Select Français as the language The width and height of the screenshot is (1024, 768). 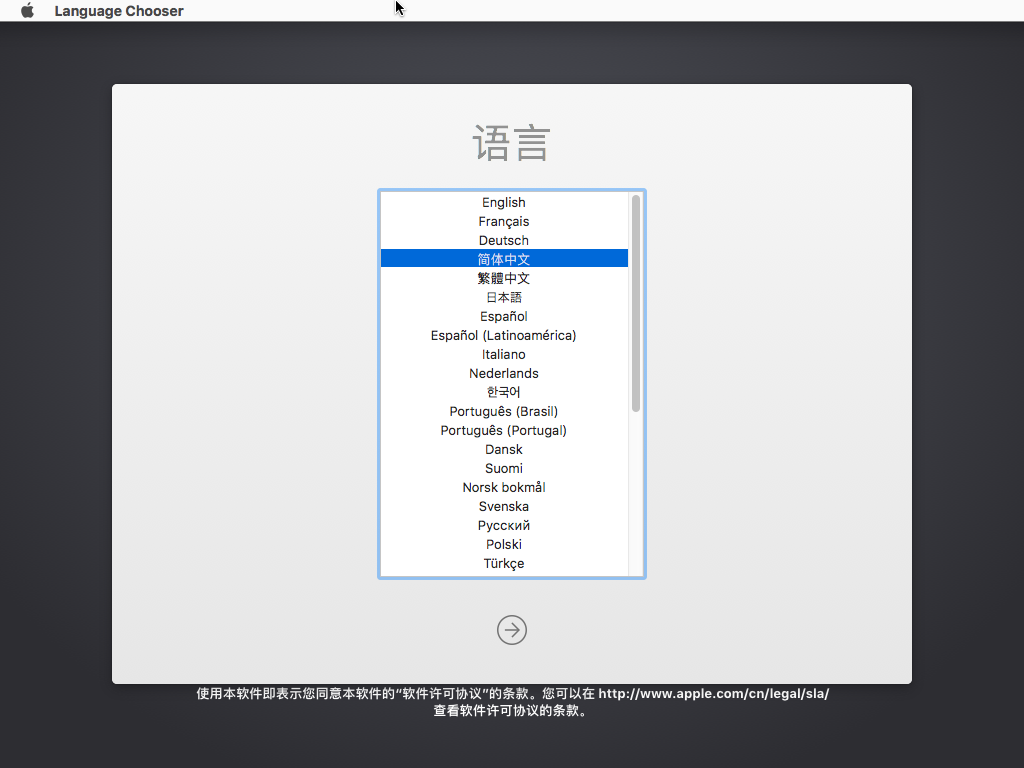(503, 222)
